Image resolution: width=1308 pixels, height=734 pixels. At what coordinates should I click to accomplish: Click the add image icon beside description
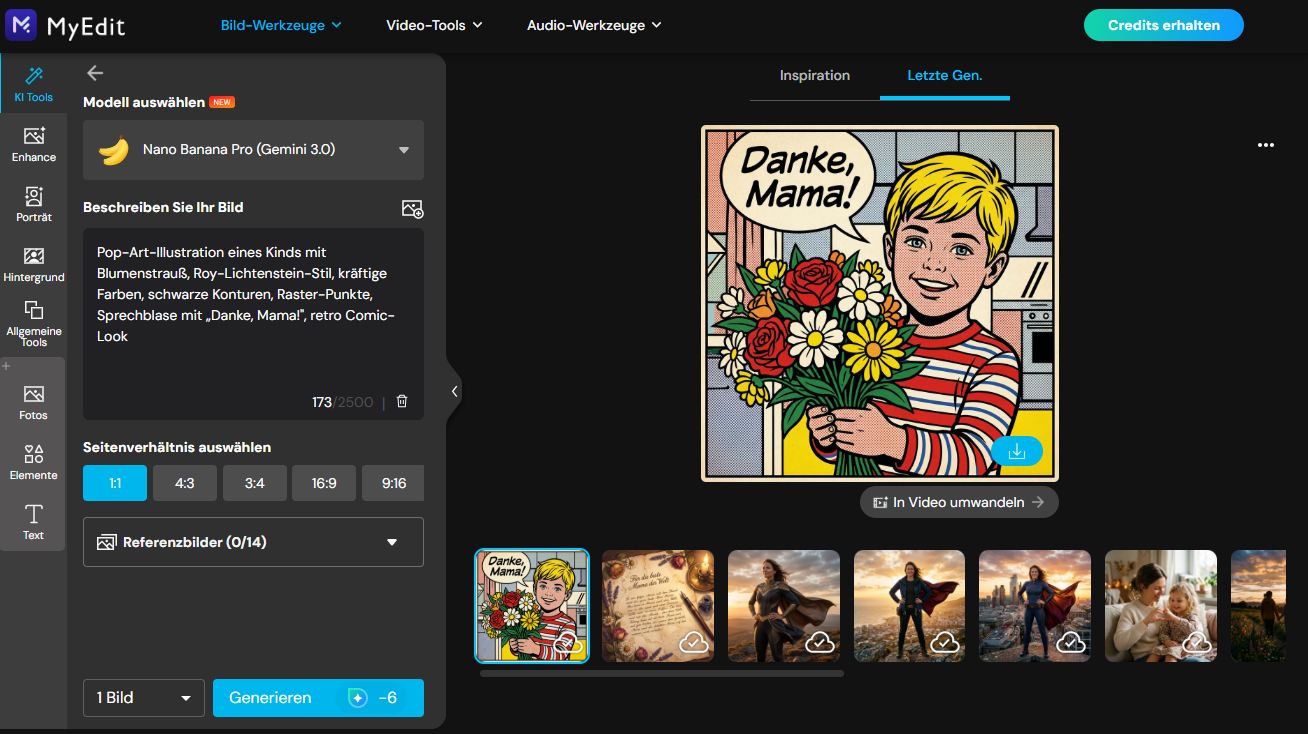point(412,208)
